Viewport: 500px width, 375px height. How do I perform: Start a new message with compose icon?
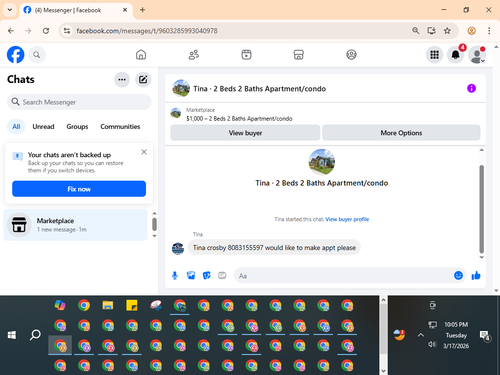click(143, 80)
